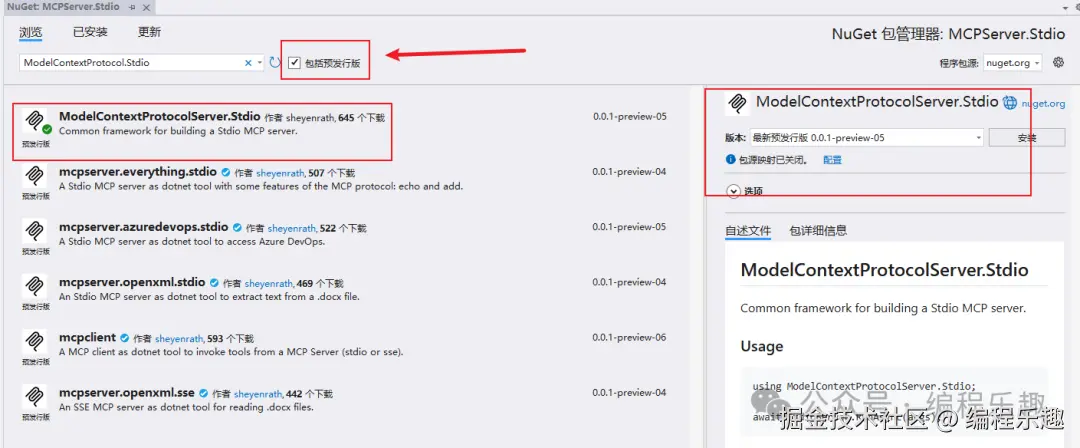Click the mcpserver.openxml.sse package icon
Image resolution: width=1080 pixels, height=448 pixels.
[x=34, y=396]
